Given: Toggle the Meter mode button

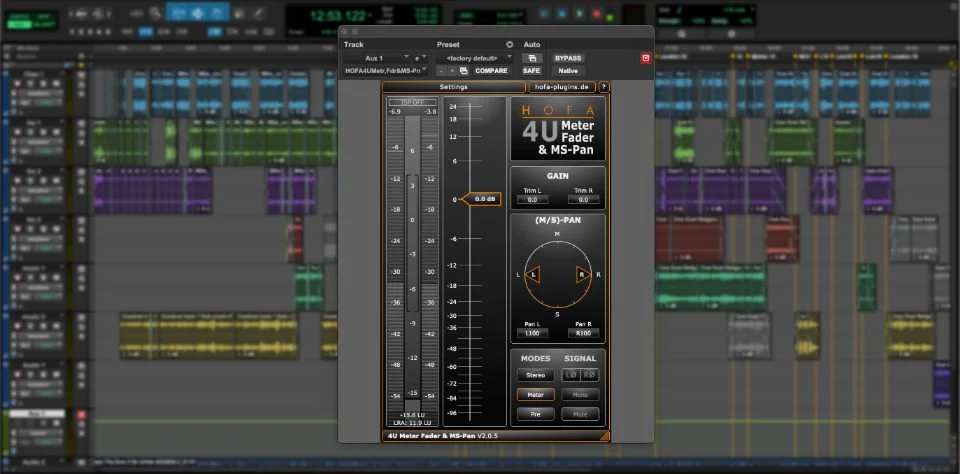Looking at the screenshot, I should [536, 395].
